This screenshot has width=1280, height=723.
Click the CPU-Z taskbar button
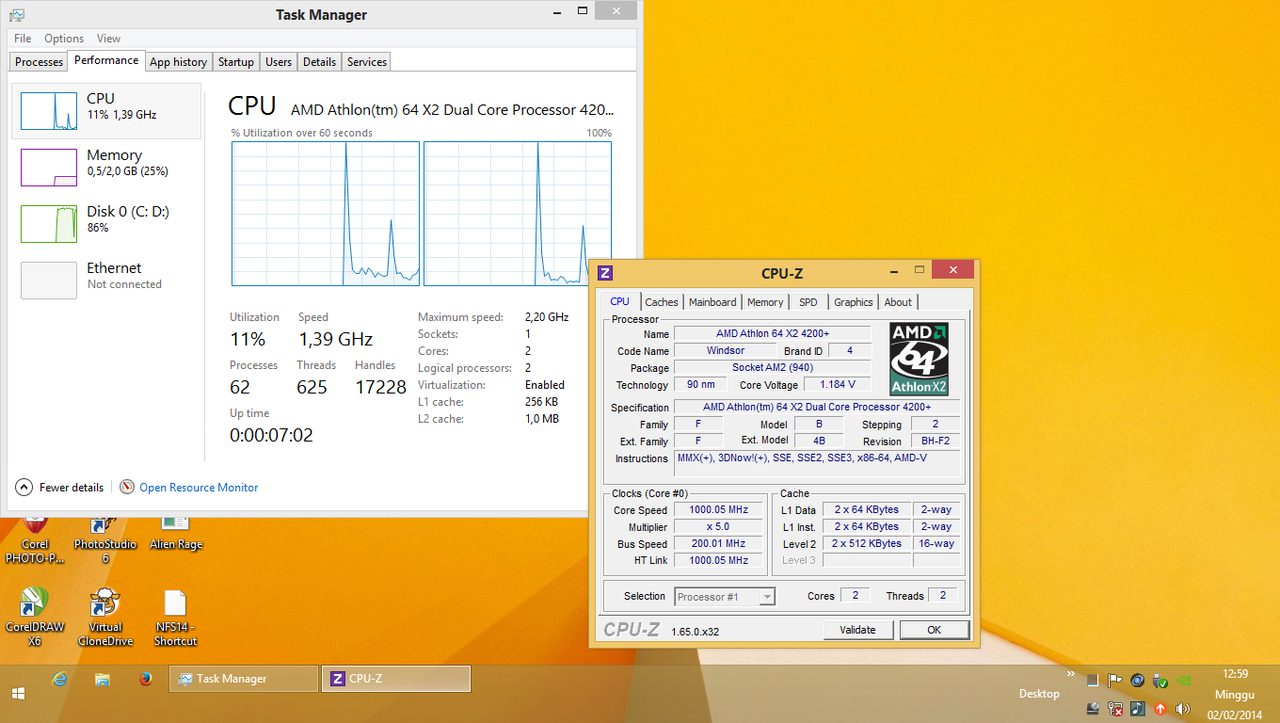396,679
